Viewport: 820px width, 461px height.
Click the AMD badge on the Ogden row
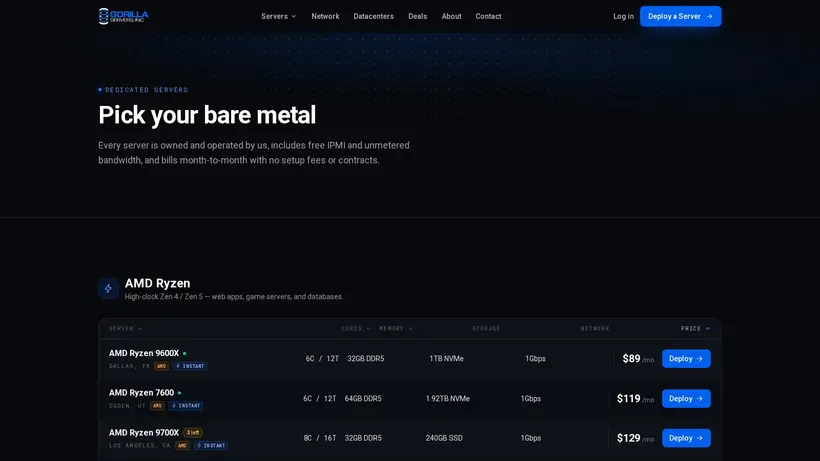pyautogui.click(x=157, y=406)
